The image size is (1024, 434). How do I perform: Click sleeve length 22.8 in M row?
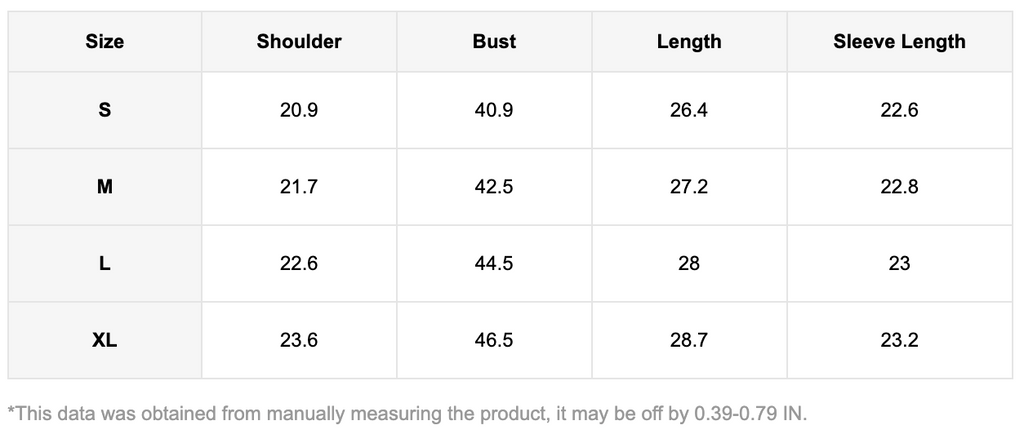[899, 187]
